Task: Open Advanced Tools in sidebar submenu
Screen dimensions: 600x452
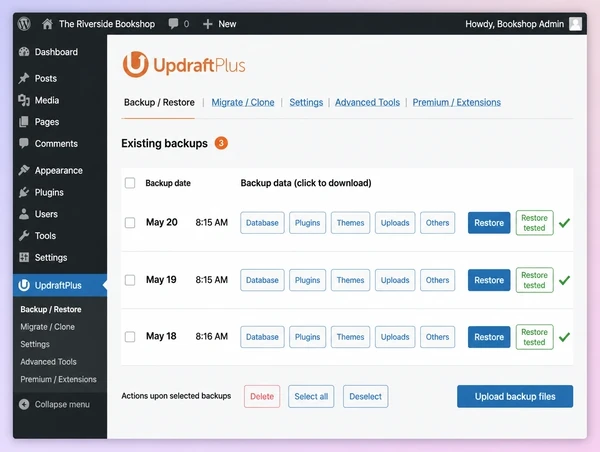Action: click(48, 362)
